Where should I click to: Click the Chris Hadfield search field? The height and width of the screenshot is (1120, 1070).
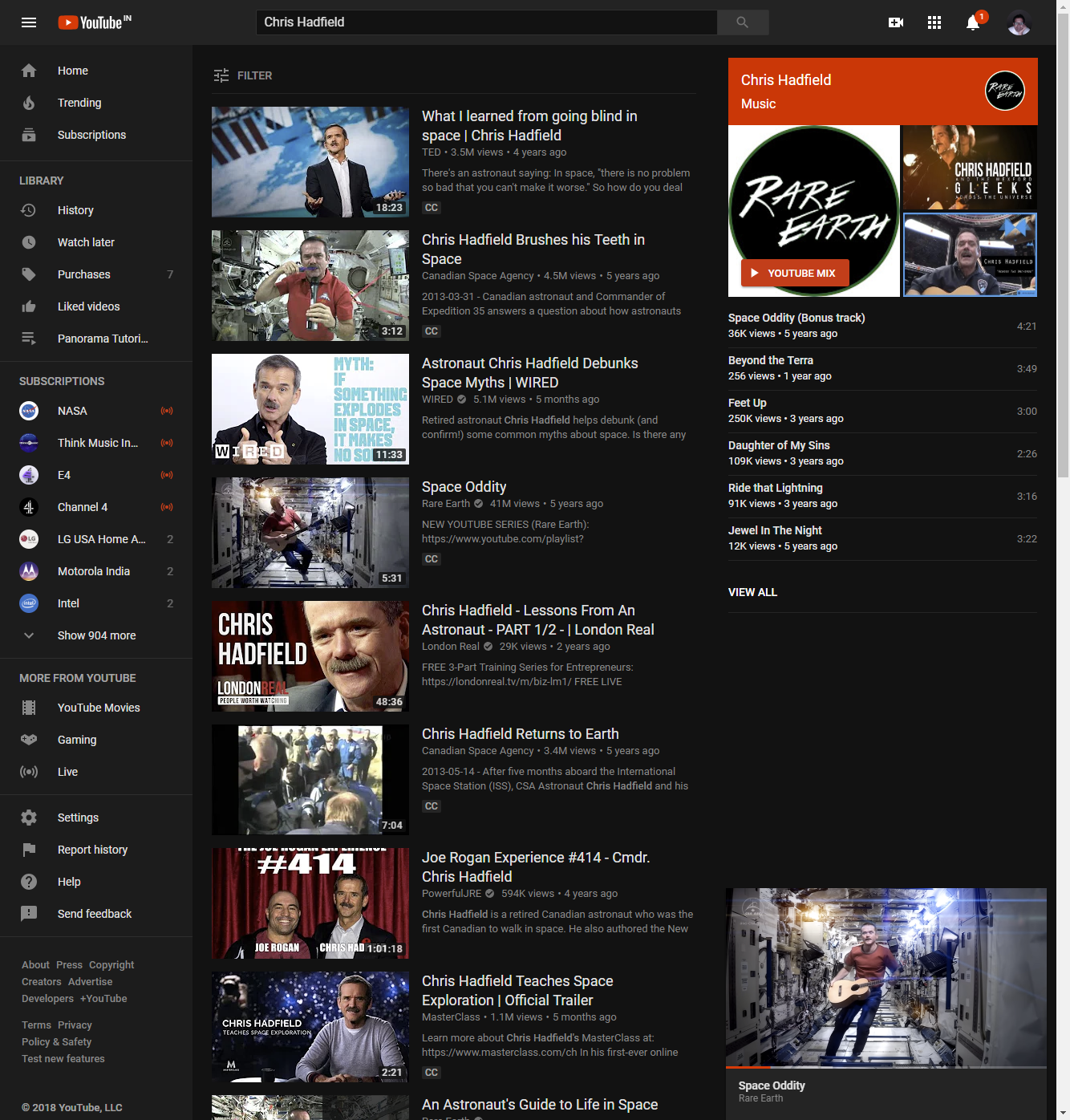click(x=486, y=22)
